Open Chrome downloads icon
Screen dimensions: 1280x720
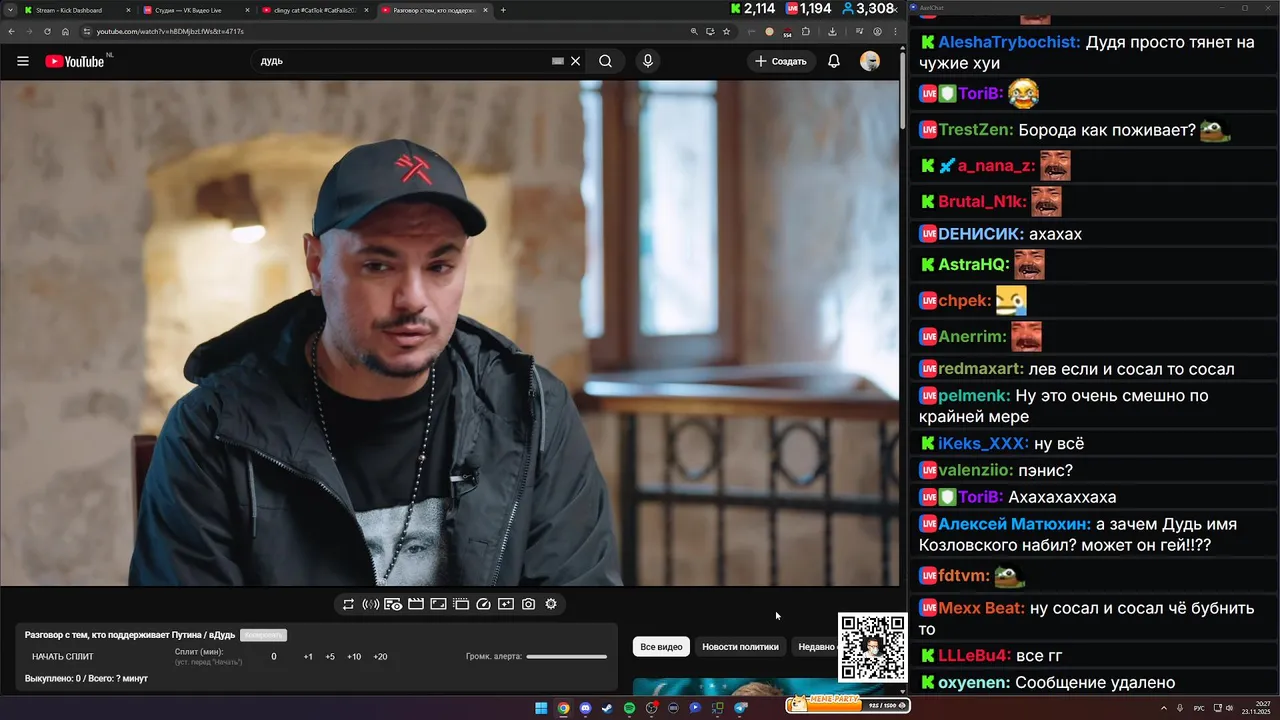coord(832,31)
